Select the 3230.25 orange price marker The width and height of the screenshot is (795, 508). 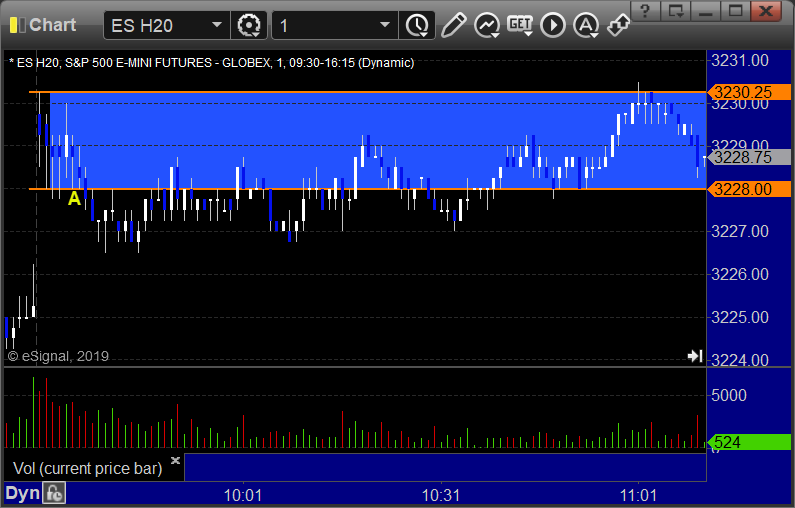(749, 92)
